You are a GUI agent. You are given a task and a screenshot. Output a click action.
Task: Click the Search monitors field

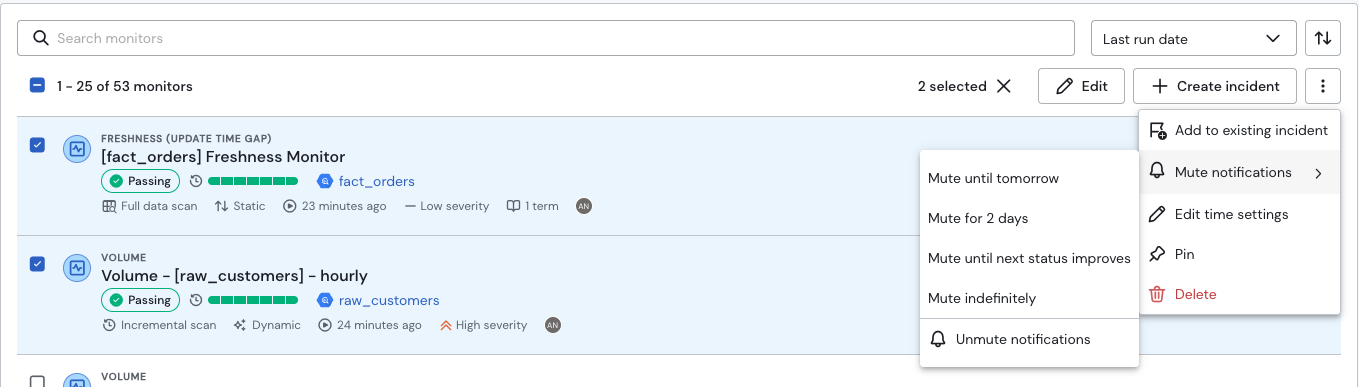(546, 38)
